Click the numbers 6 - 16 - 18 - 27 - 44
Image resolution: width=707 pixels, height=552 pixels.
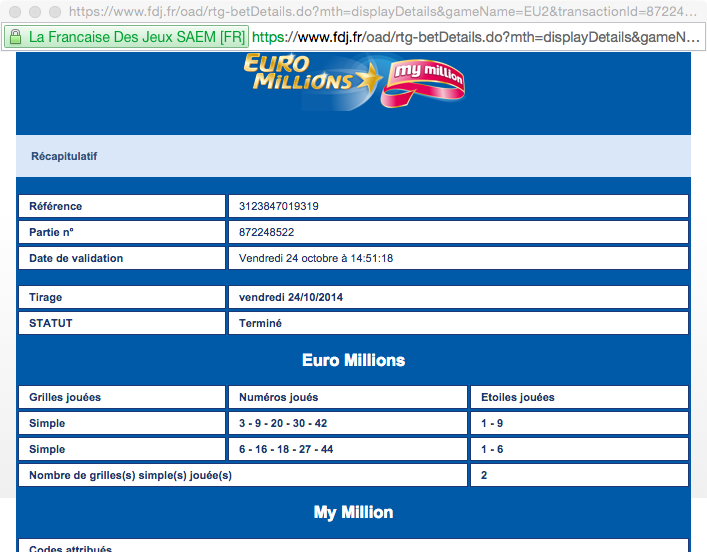tap(286, 450)
